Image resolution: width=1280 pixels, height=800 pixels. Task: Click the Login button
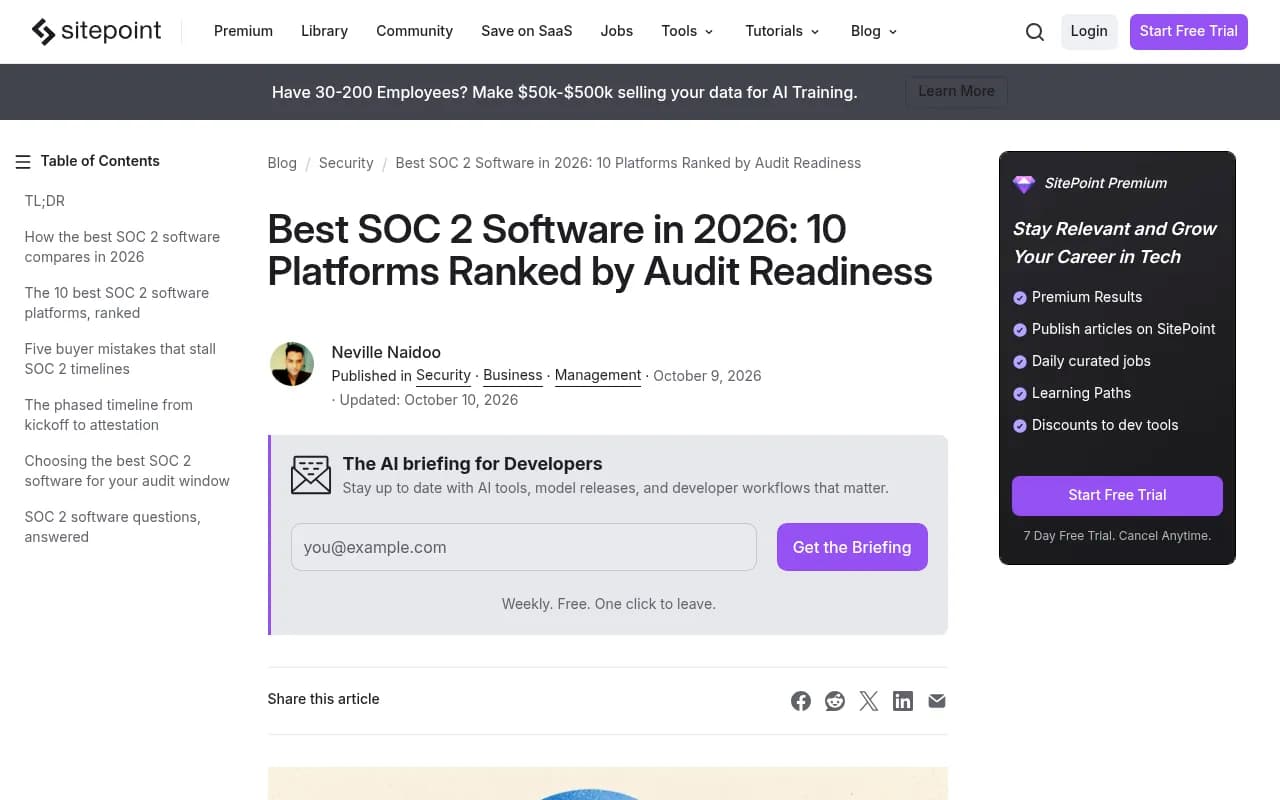click(x=1089, y=31)
